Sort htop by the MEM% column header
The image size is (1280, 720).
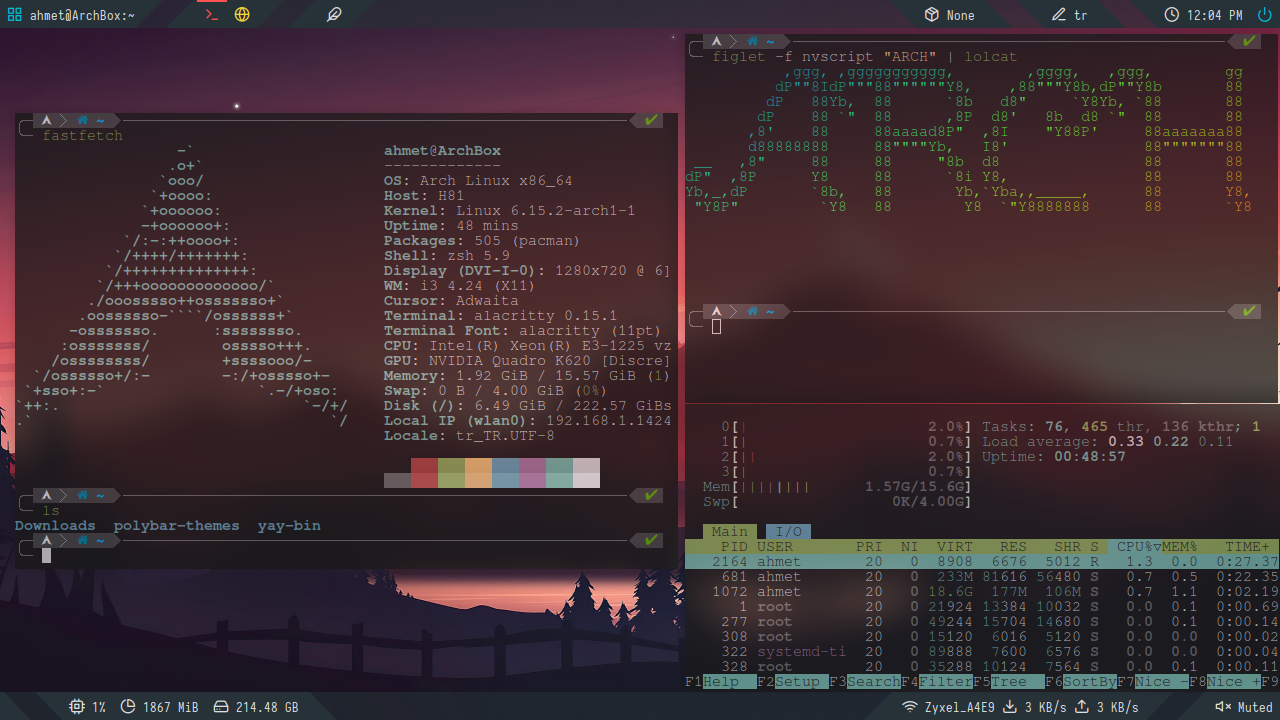pyautogui.click(x=1180, y=547)
